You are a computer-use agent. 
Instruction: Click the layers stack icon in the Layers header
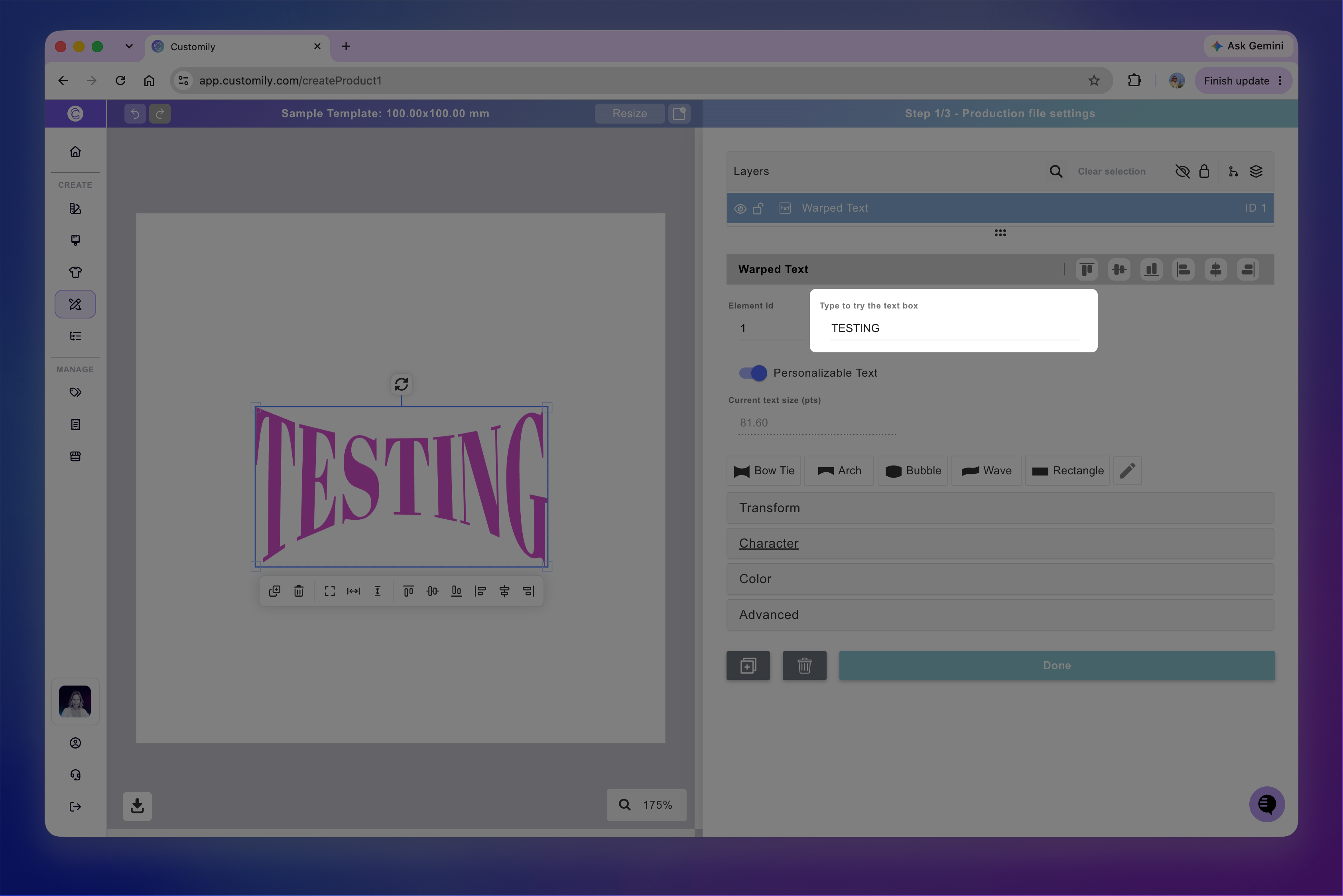point(1256,171)
